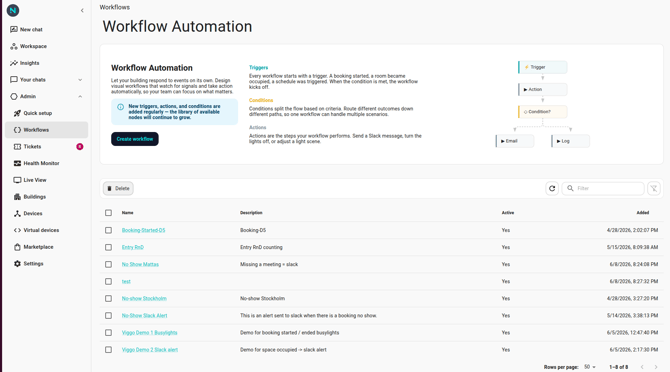Viewport: 670px width, 372px height.
Task: Open Devices from the sidebar
Action: [47, 214]
